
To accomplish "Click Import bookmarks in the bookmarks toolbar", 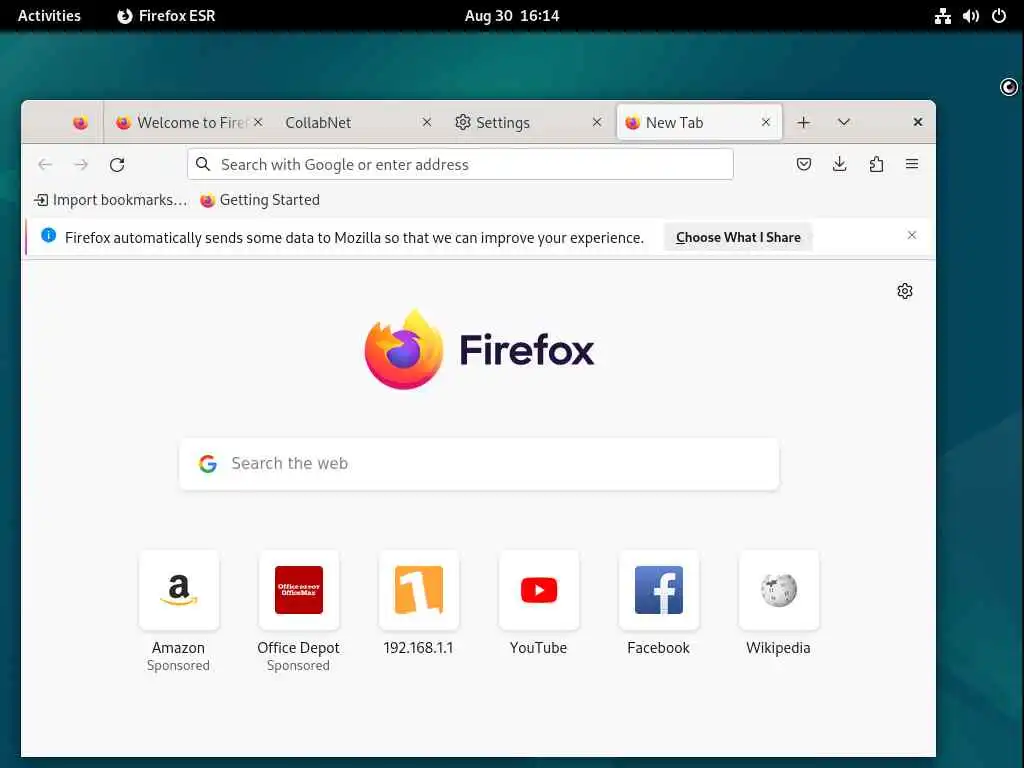I will [111, 200].
